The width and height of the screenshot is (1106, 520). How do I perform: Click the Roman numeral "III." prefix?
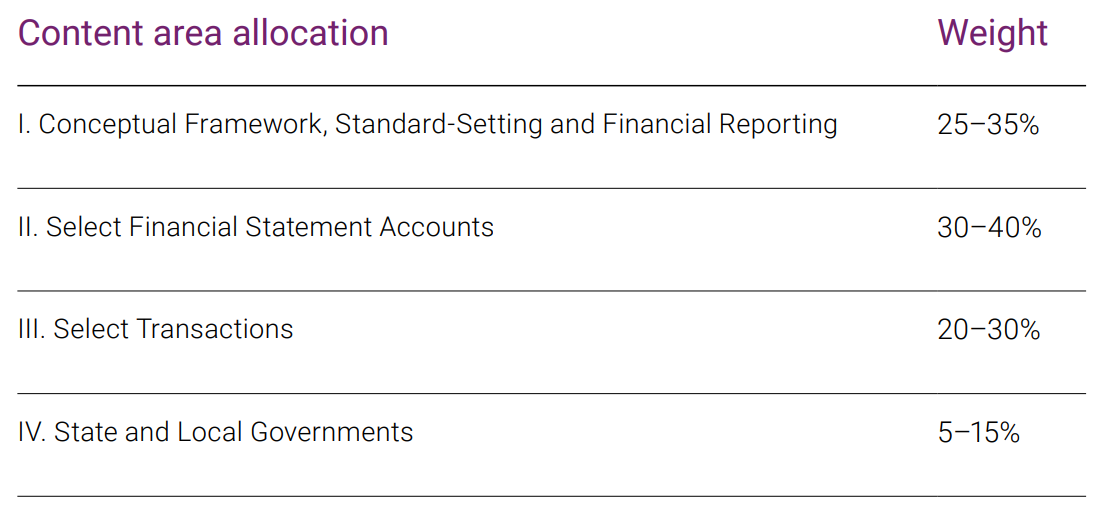point(32,329)
